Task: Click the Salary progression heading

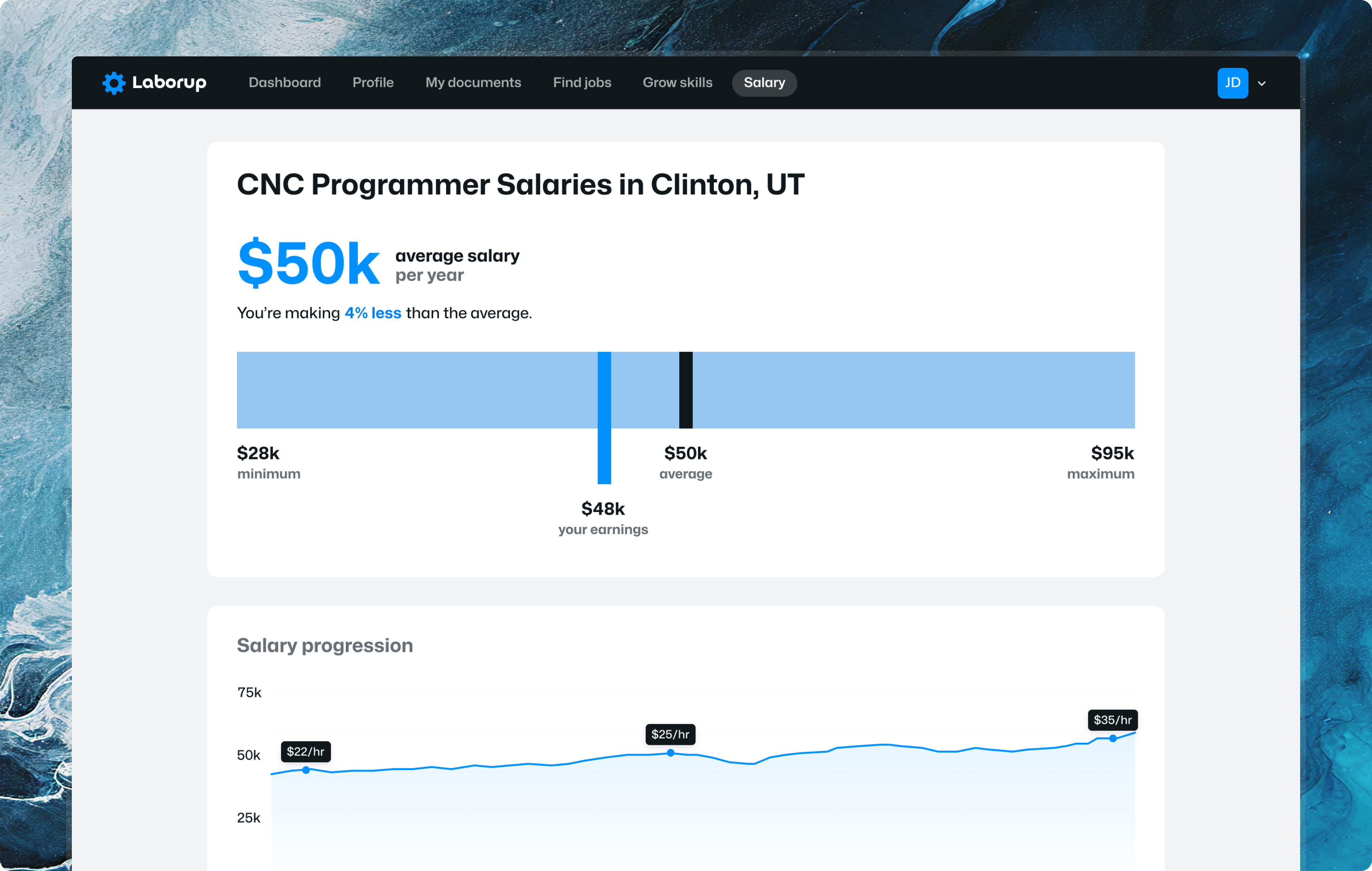Action: (325, 645)
